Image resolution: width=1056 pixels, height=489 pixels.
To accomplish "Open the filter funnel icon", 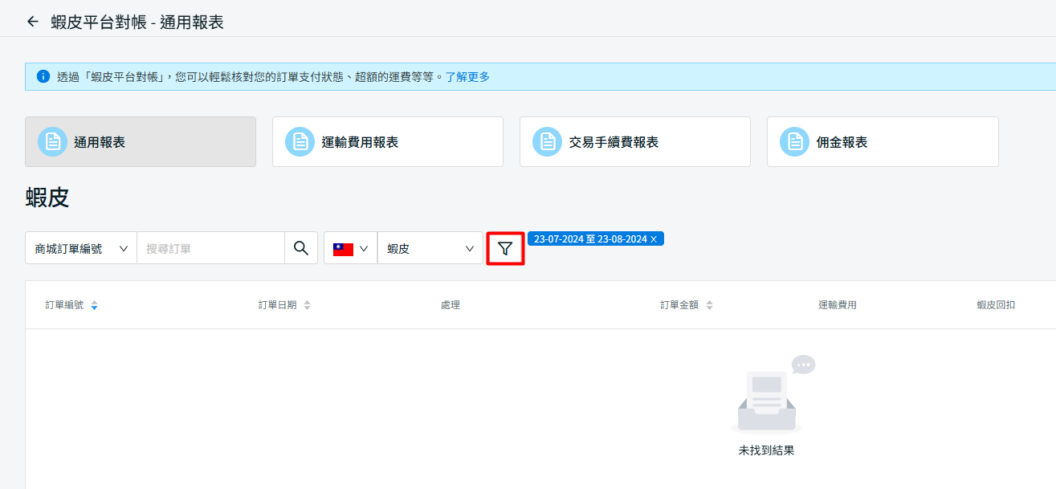I will coord(505,249).
